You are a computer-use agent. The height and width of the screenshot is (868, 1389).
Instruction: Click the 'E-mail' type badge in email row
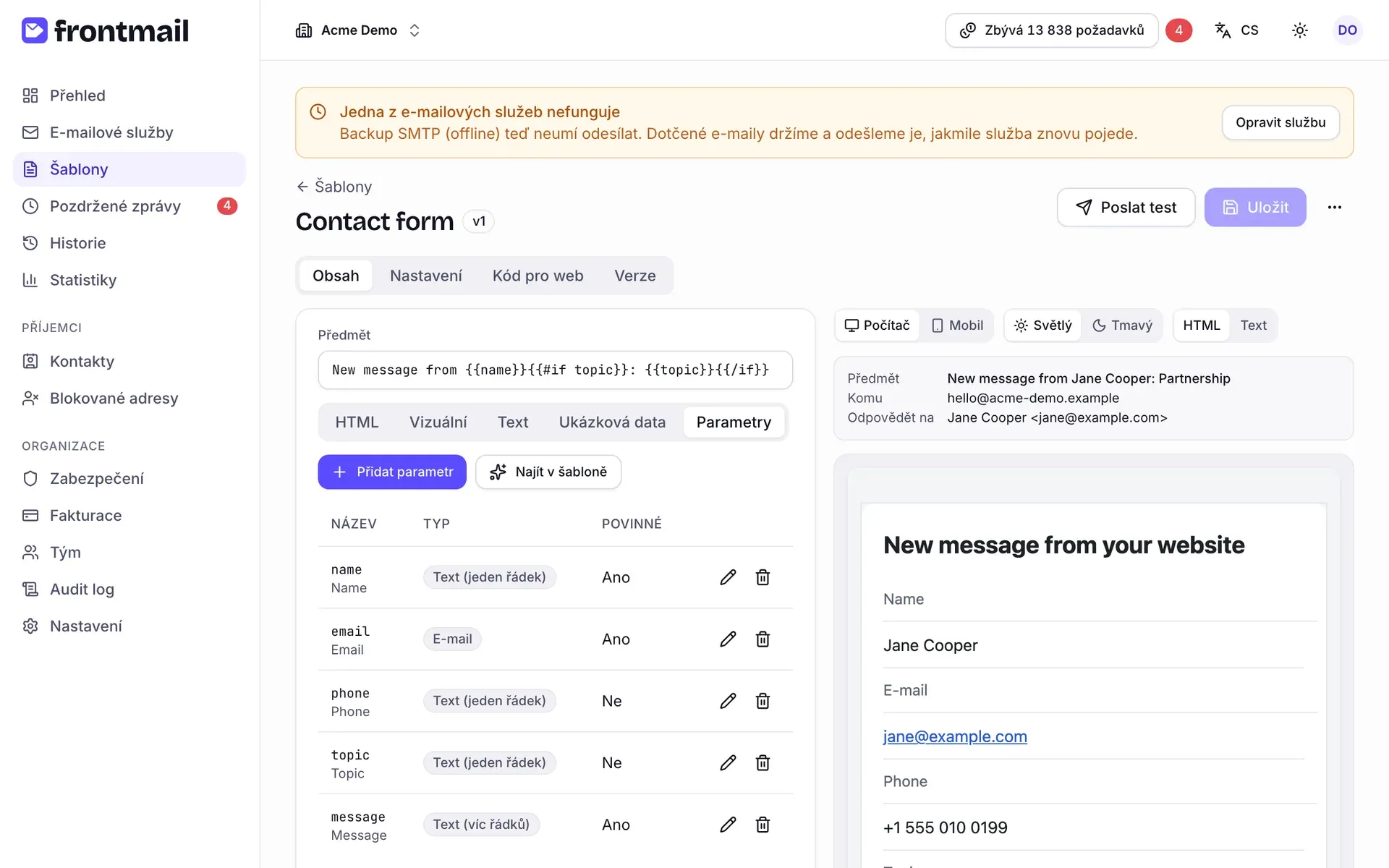[452, 639]
